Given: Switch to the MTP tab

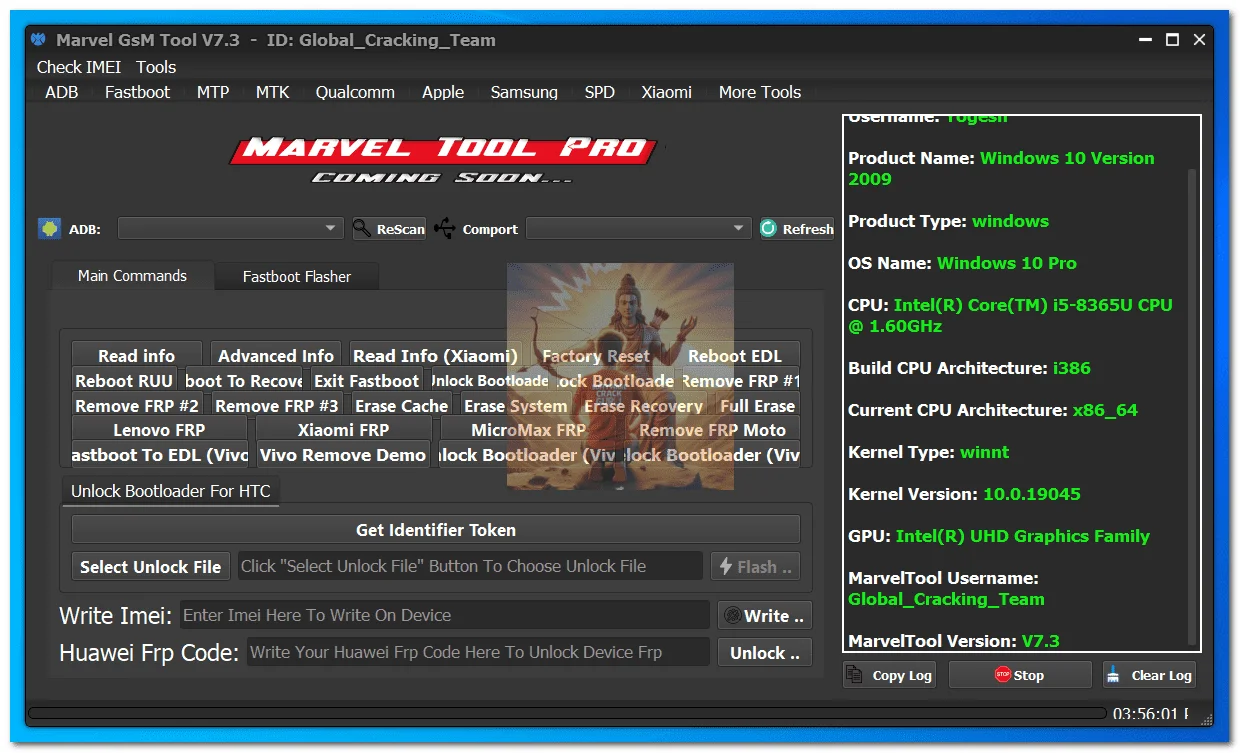Looking at the screenshot, I should point(212,92).
